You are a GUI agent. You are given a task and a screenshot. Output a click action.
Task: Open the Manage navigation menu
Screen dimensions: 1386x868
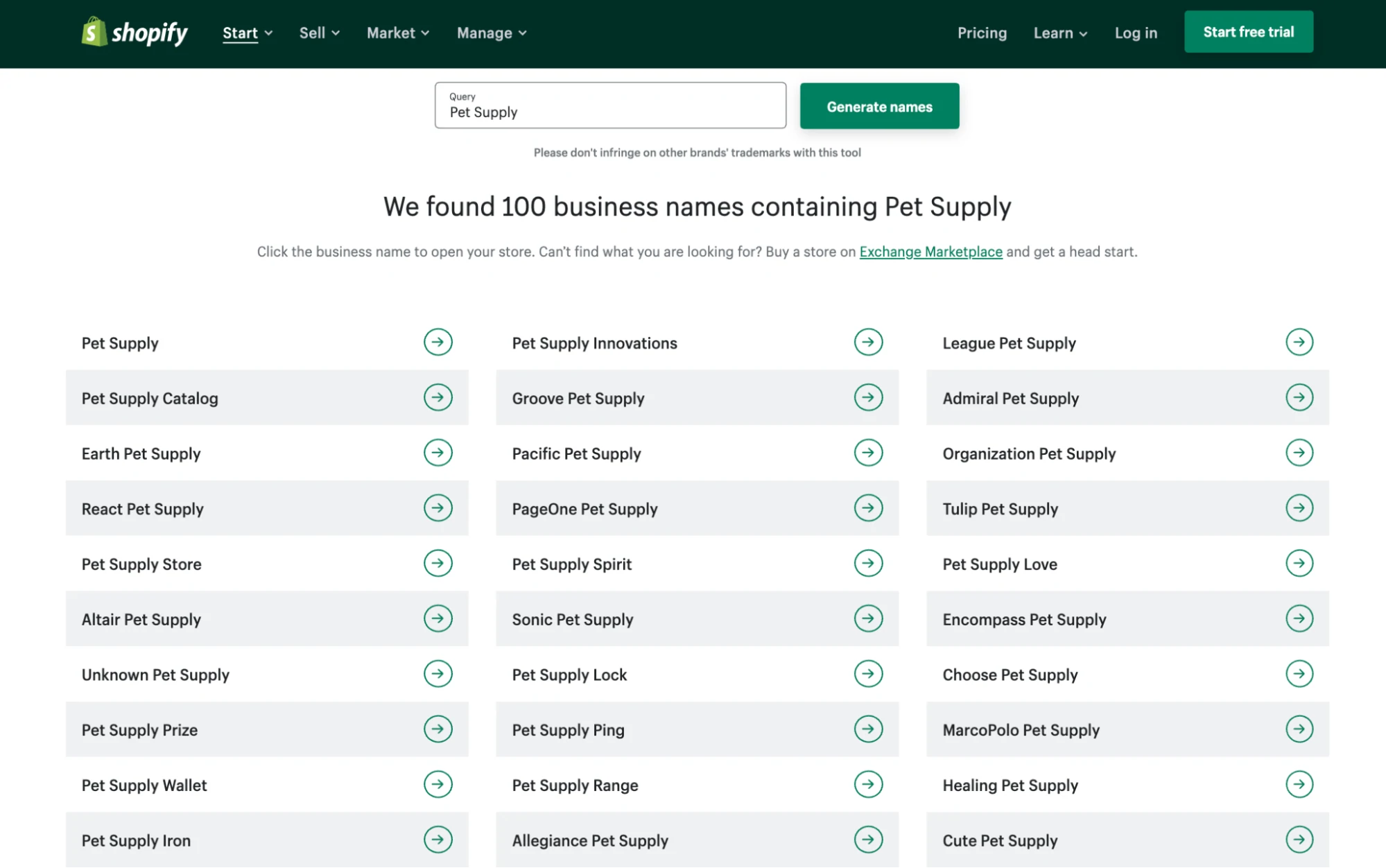pyautogui.click(x=490, y=33)
